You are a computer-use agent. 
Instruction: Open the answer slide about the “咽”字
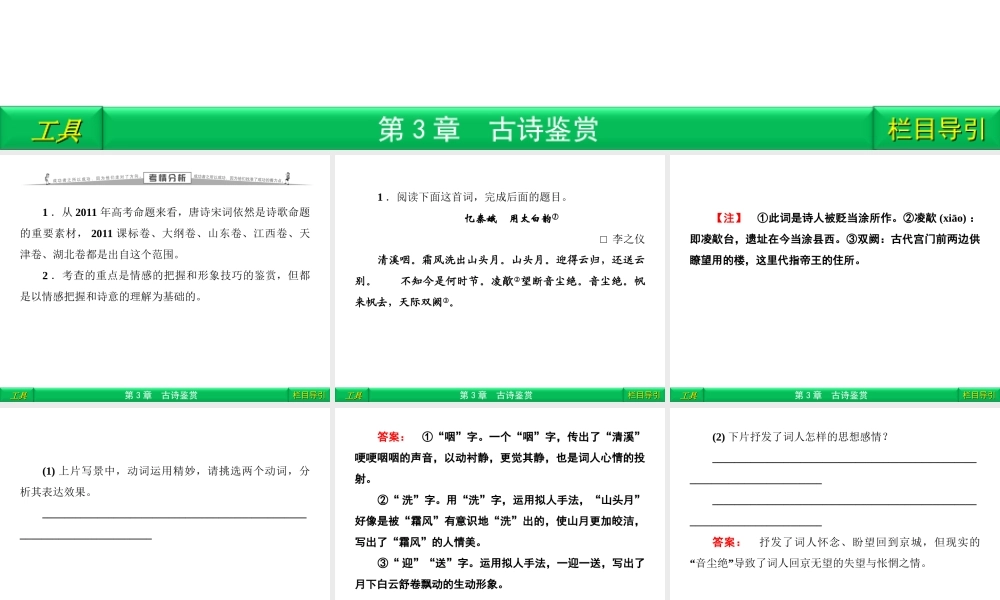pyautogui.click(x=500, y=504)
